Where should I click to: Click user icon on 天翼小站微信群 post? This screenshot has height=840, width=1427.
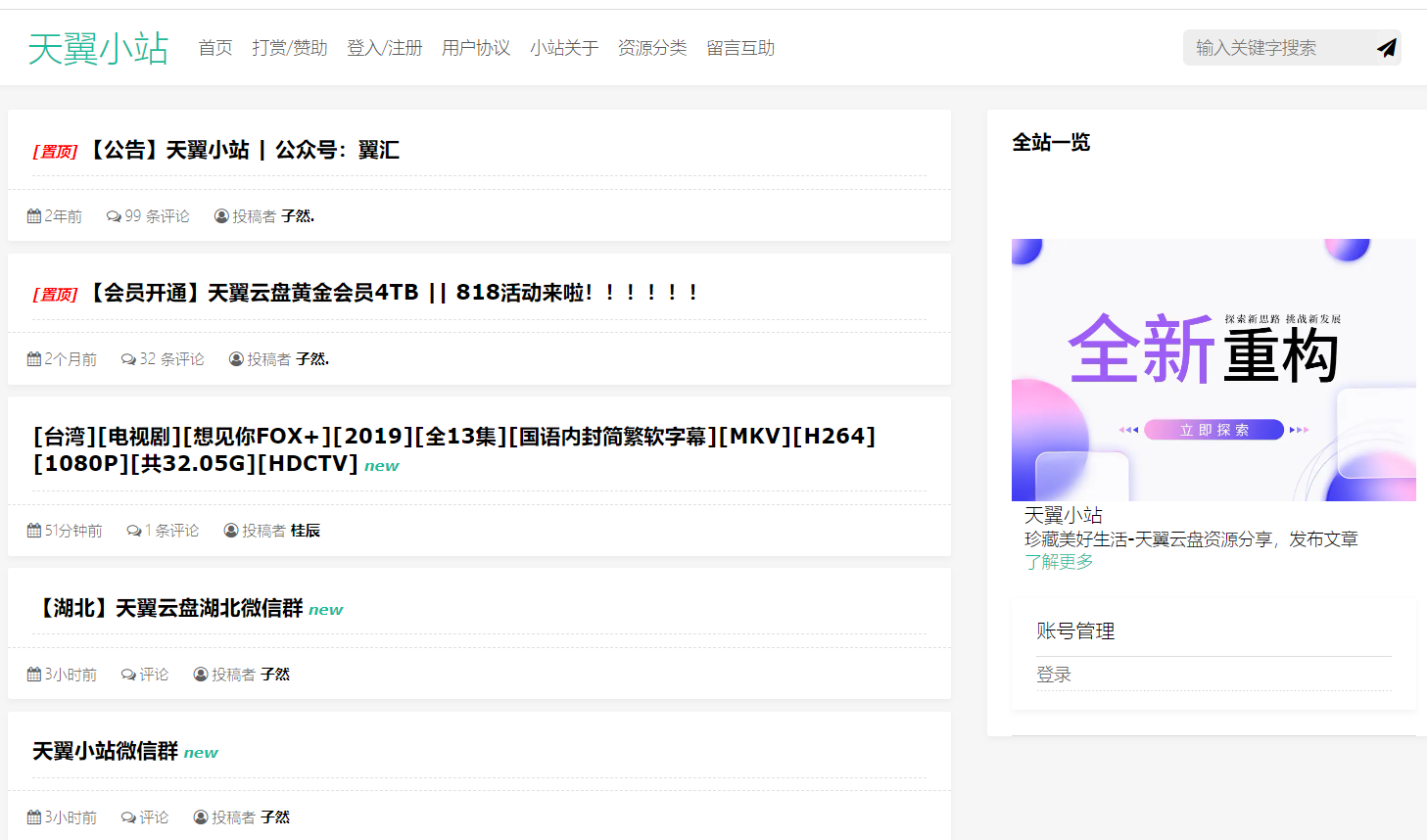pos(201,817)
